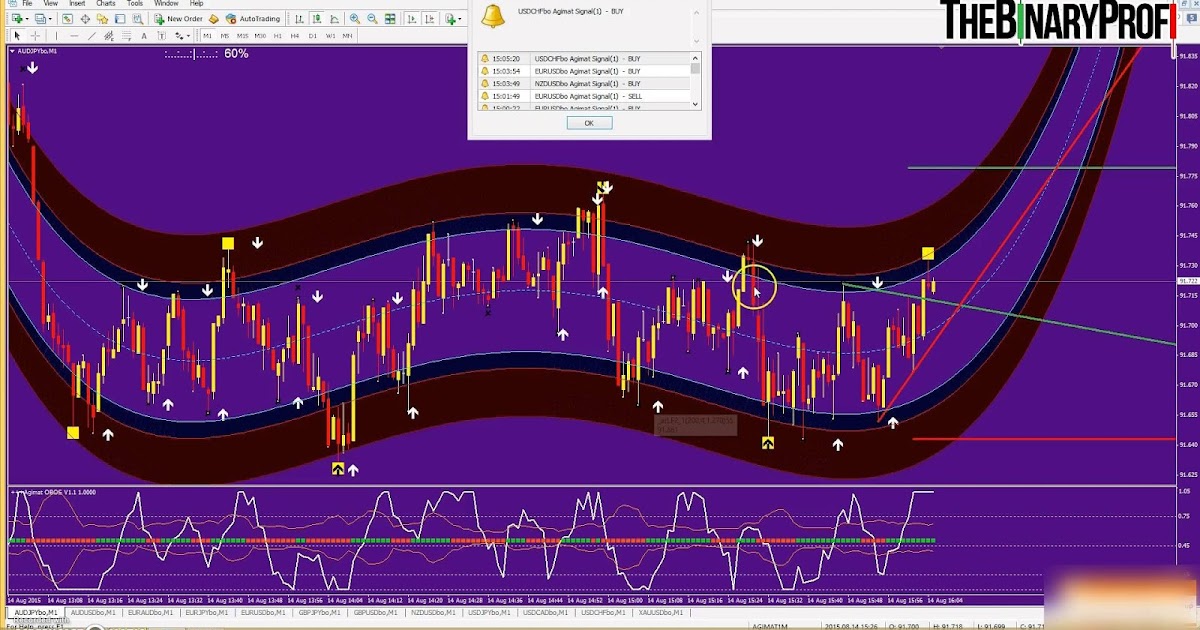Open the Market Watch toolbar icon
This screenshot has width=1200, height=630.
[x=67, y=18]
